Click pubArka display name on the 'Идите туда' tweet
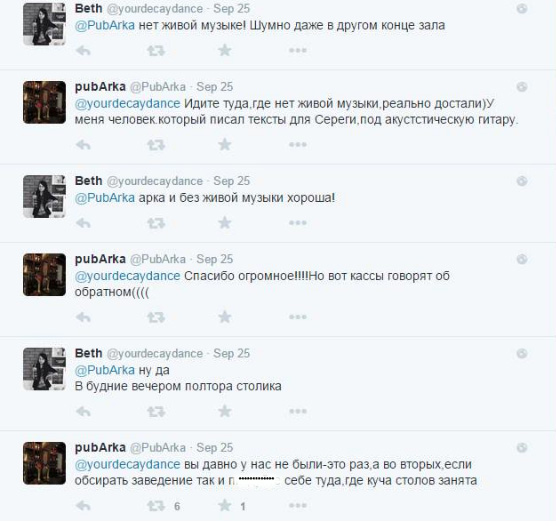This screenshot has width=556, height=526. click(100, 87)
